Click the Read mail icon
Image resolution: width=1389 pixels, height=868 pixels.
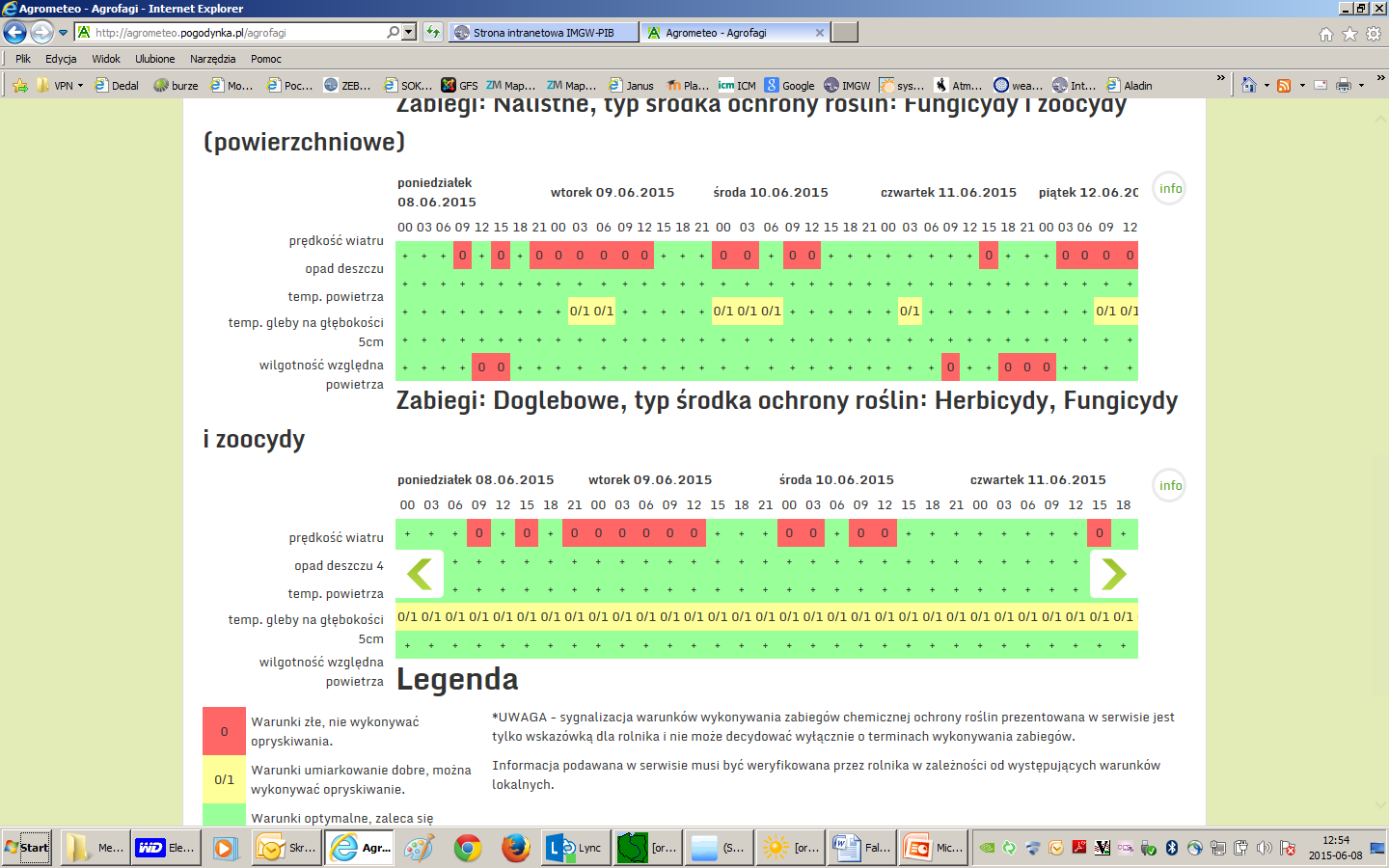pyautogui.click(x=1321, y=86)
